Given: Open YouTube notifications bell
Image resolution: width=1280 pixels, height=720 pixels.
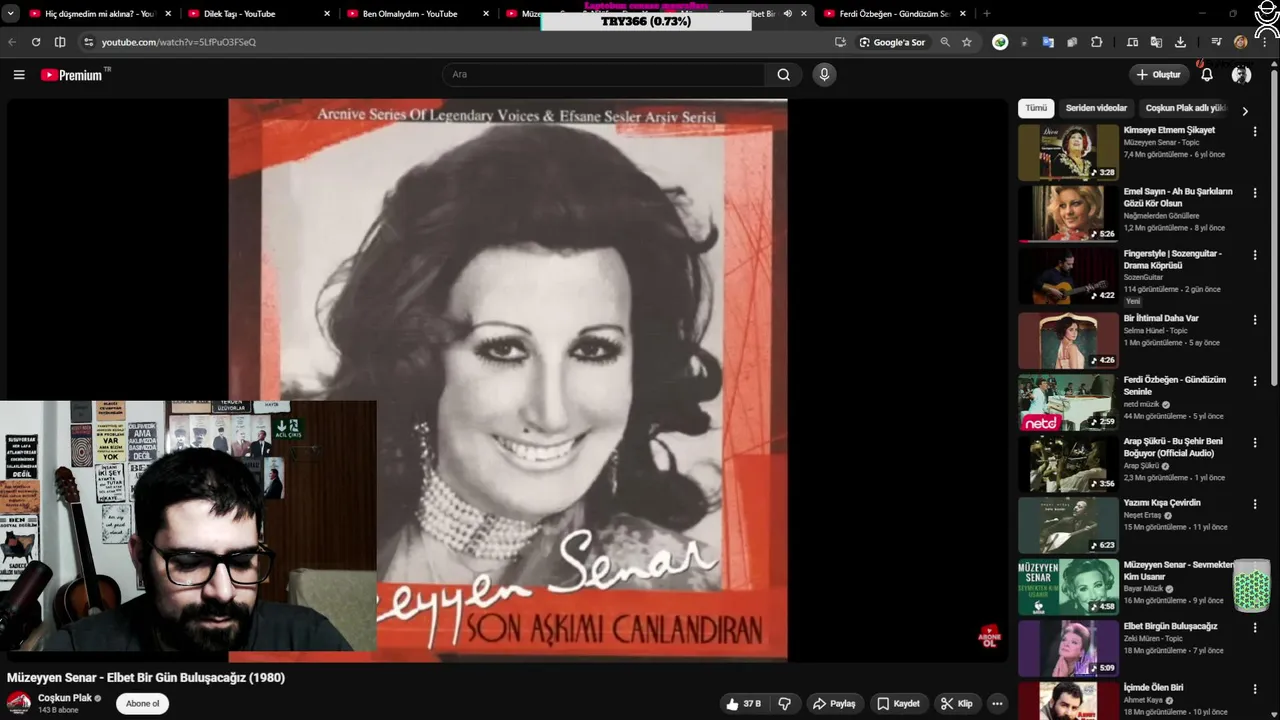Looking at the screenshot, I should coord(1207,74).
